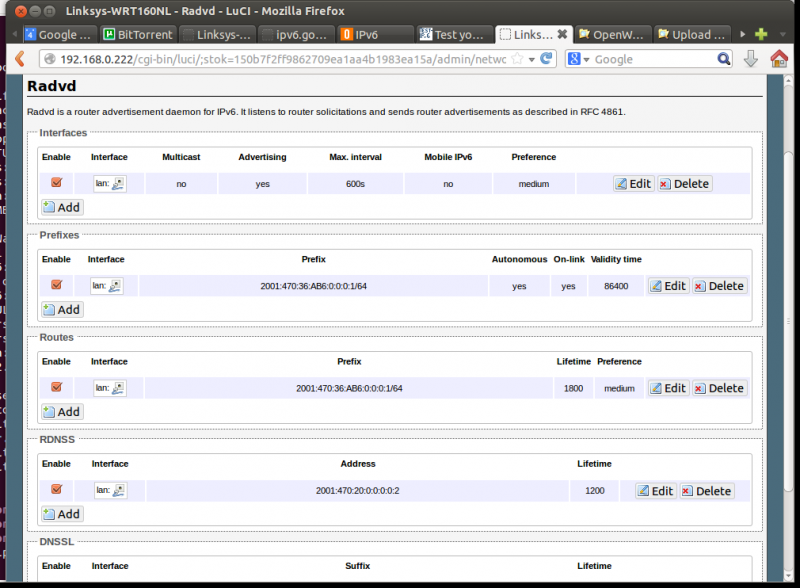The image size is (800, 588).
Task: Toggle the Enable checkbox in the Routes row
Action: pos(57,386)
